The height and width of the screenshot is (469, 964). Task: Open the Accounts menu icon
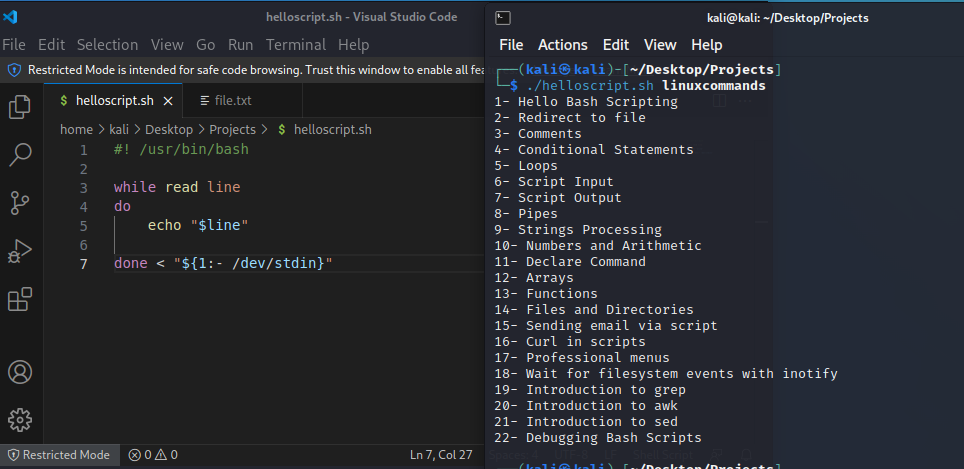pos(20,372)
